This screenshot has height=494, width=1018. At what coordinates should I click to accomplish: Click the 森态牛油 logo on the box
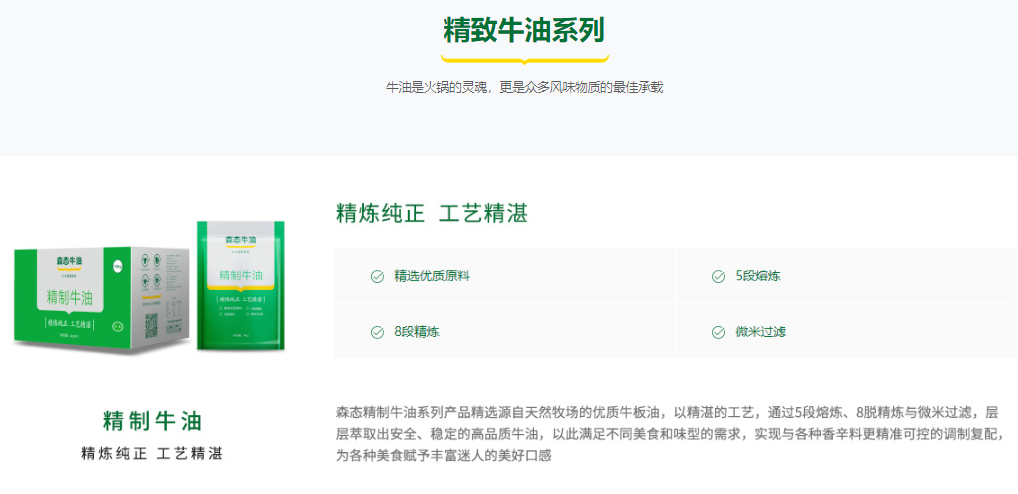(69, 261)
